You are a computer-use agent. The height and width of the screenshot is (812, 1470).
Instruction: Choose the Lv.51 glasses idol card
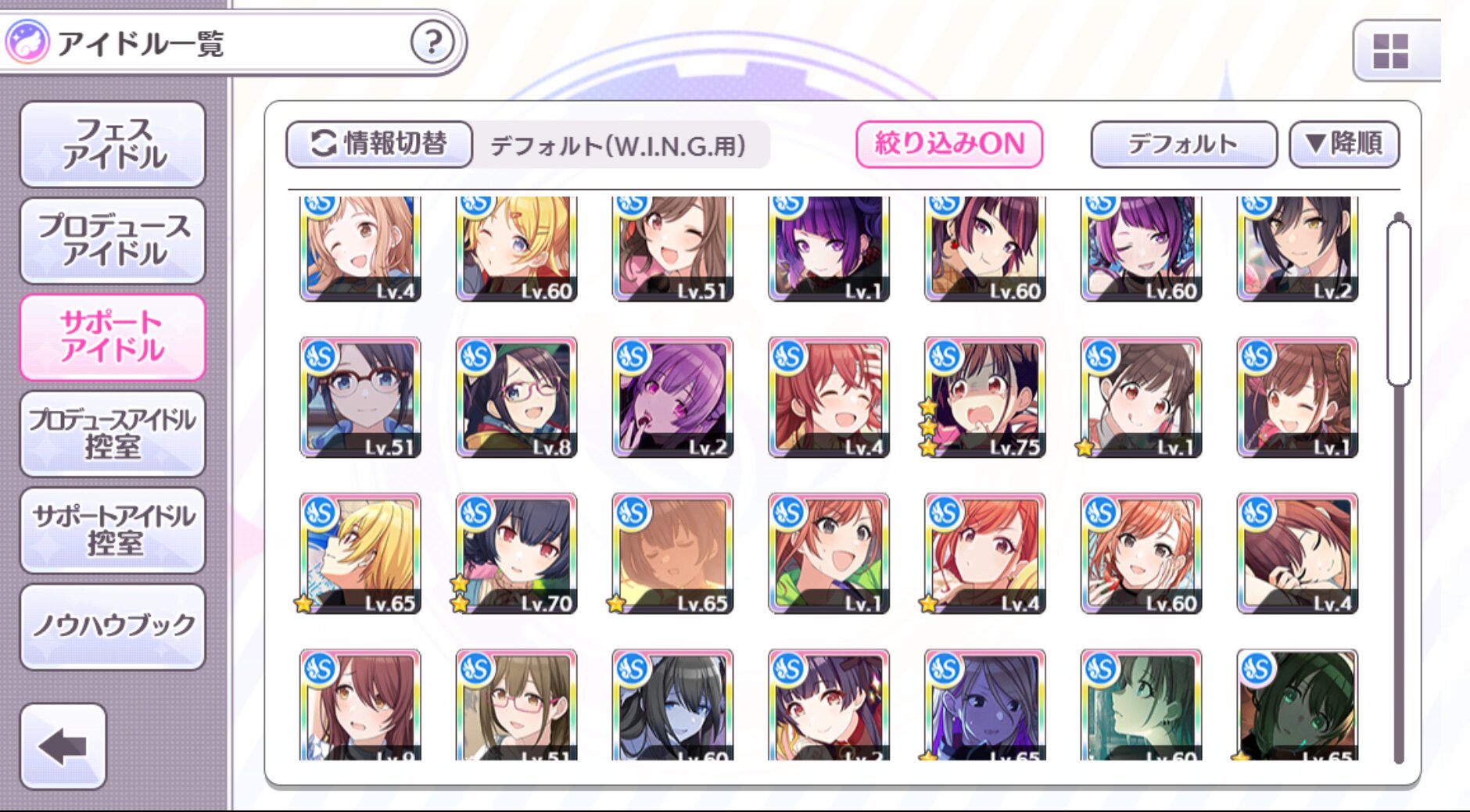point(360,398)
